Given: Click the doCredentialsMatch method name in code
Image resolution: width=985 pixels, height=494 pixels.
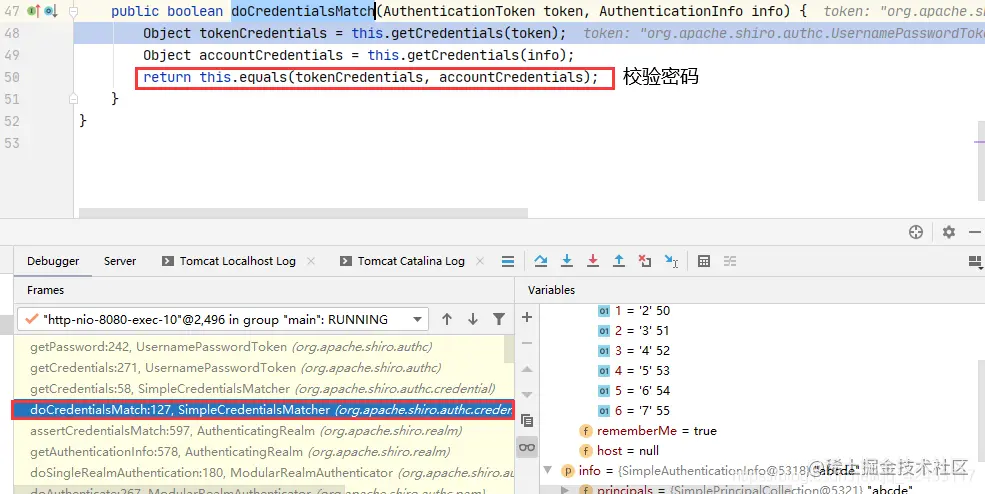Looking at the screenshot, I should [303, 11].
